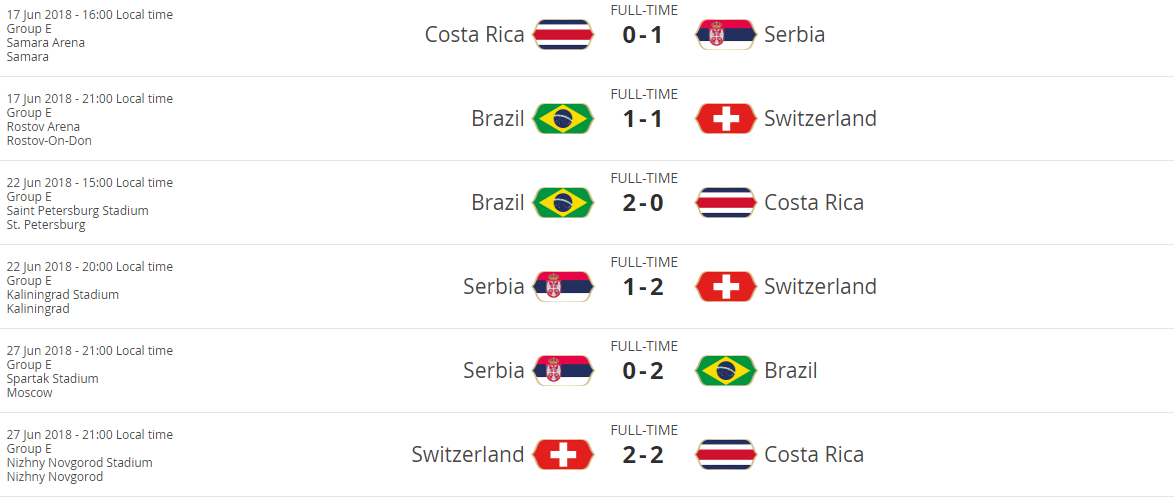The image size is (1174, 498).
Task: Click Brazil flag in Rostov Arena match
Action: [563, 119]
